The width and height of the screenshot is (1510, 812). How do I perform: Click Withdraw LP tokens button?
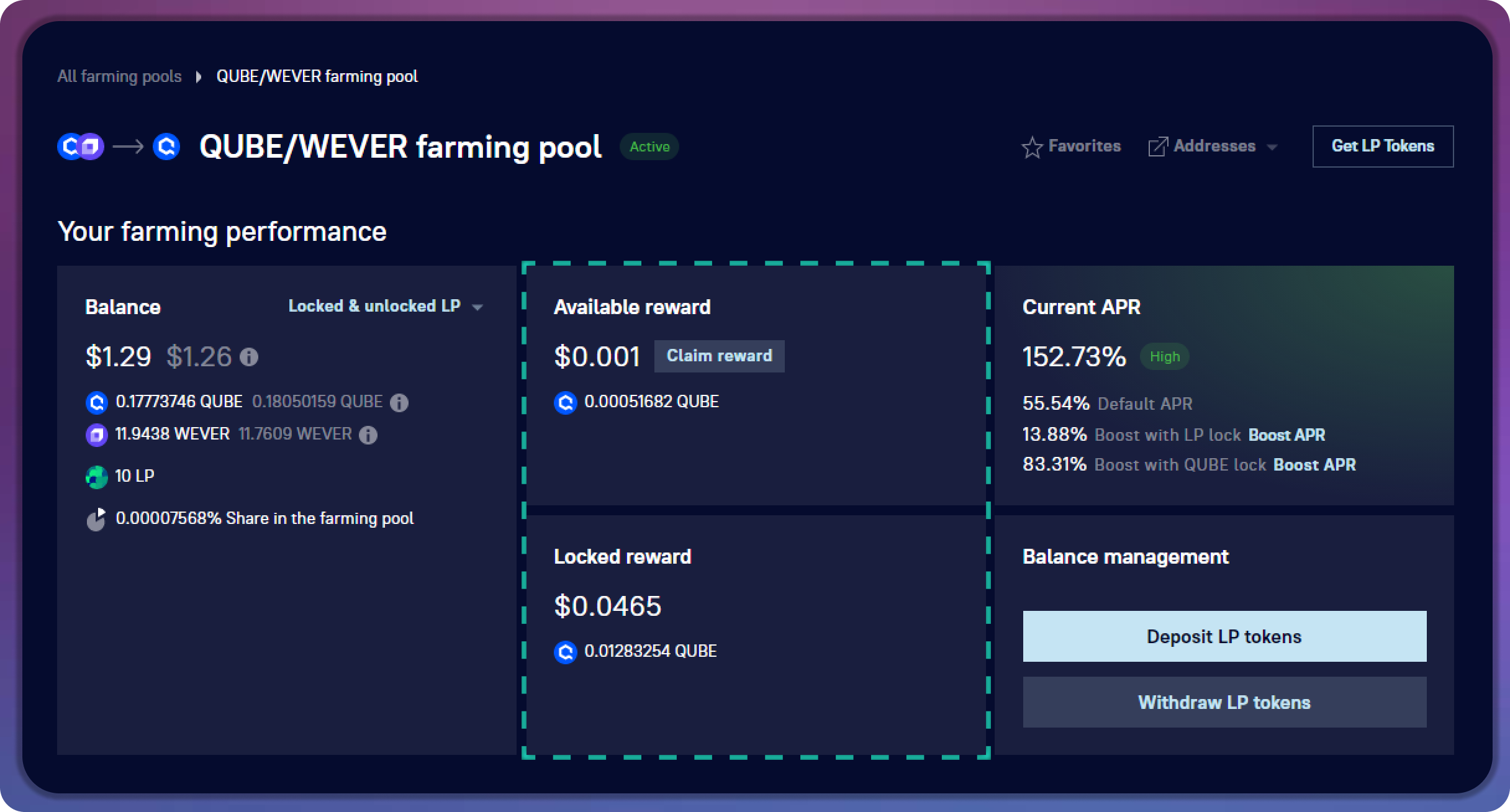1224,702
